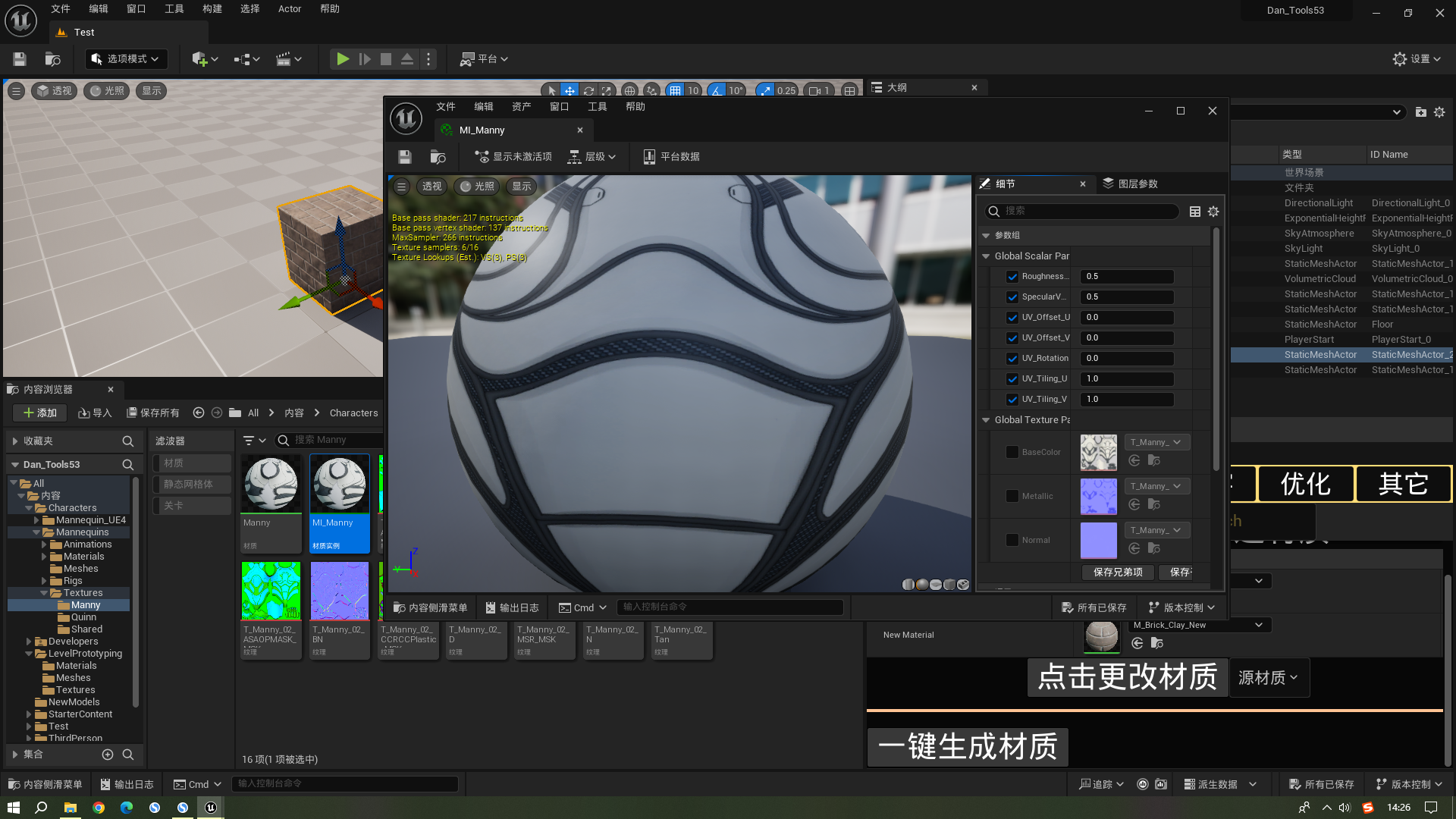This screenshot has width=1456, height=819.
Task: Collapse the Global Texture Parameter group
Action: [x=986, y=420]
